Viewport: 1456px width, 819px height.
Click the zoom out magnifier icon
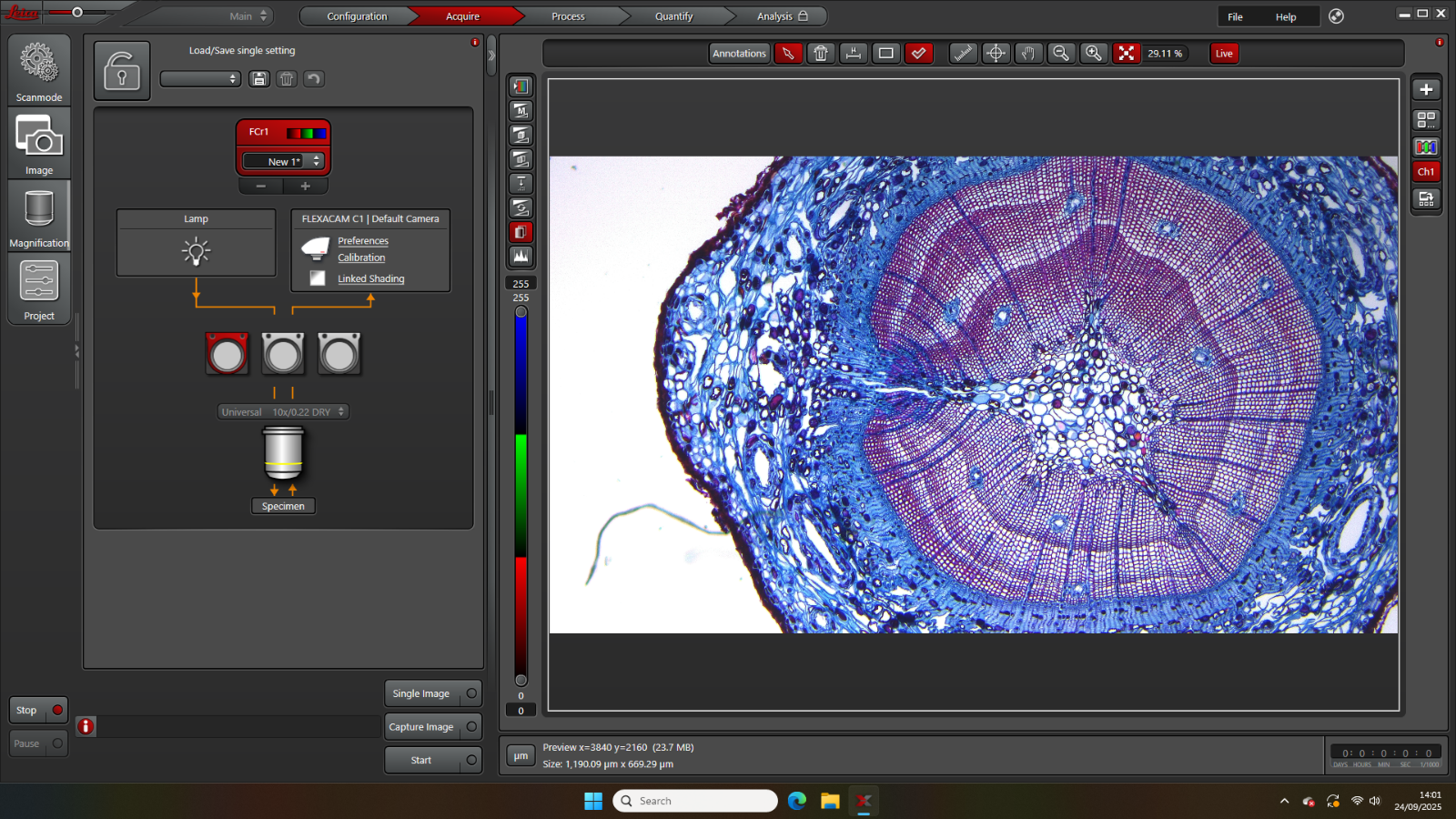(1061, 54)
